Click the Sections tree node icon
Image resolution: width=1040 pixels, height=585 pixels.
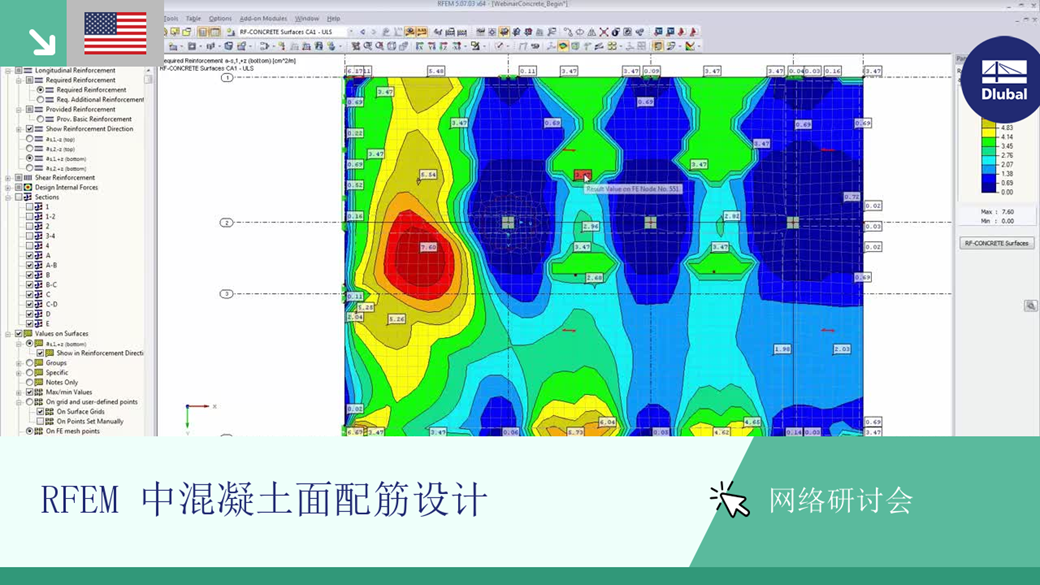pyautogui.click(x=28, y=197)
